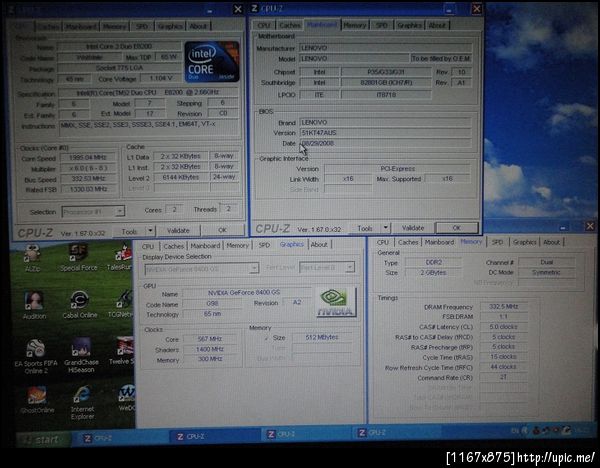Screen dimensions: 600x468
Task: Click the Tools button in the CPU window
Action: (x=129, y=231)
